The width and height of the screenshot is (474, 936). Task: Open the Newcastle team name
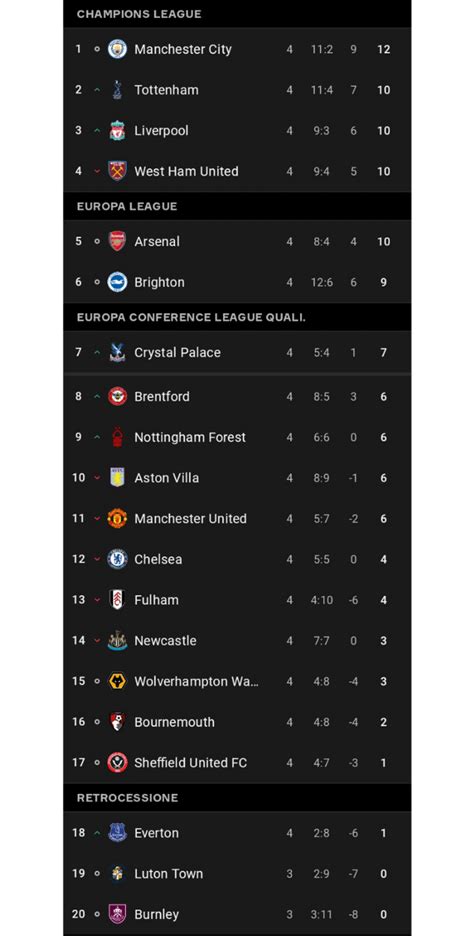[x=165, y=641]
